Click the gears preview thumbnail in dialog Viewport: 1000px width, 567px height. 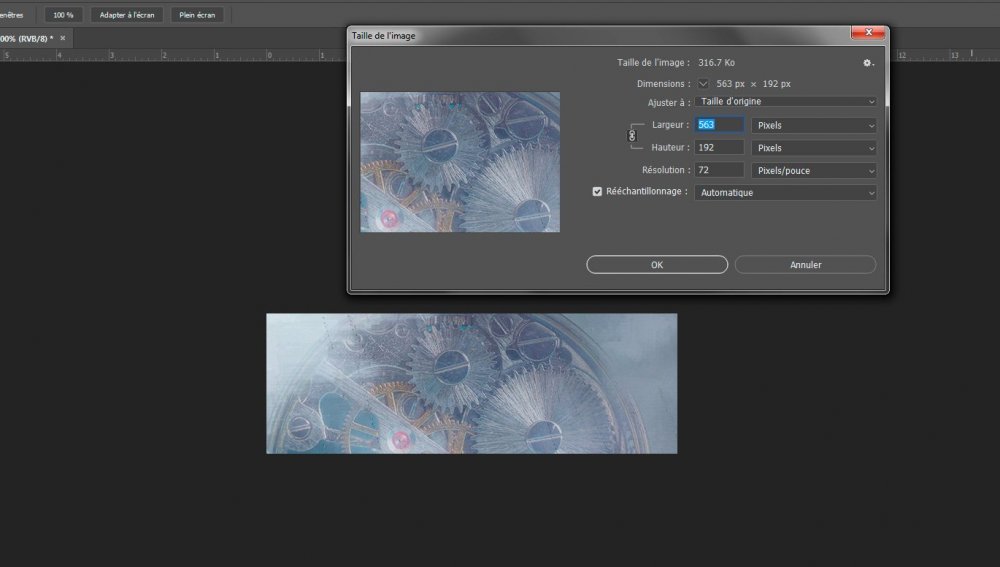(460, 162)
